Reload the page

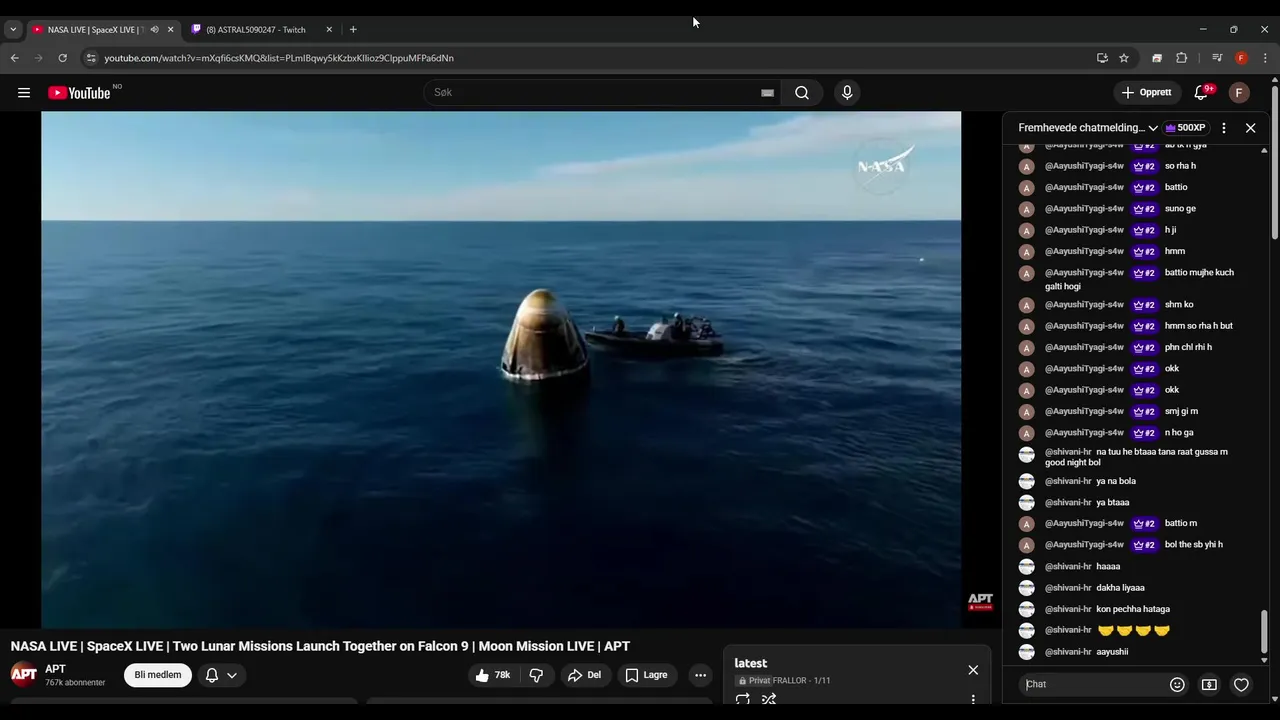coord(63,58)
